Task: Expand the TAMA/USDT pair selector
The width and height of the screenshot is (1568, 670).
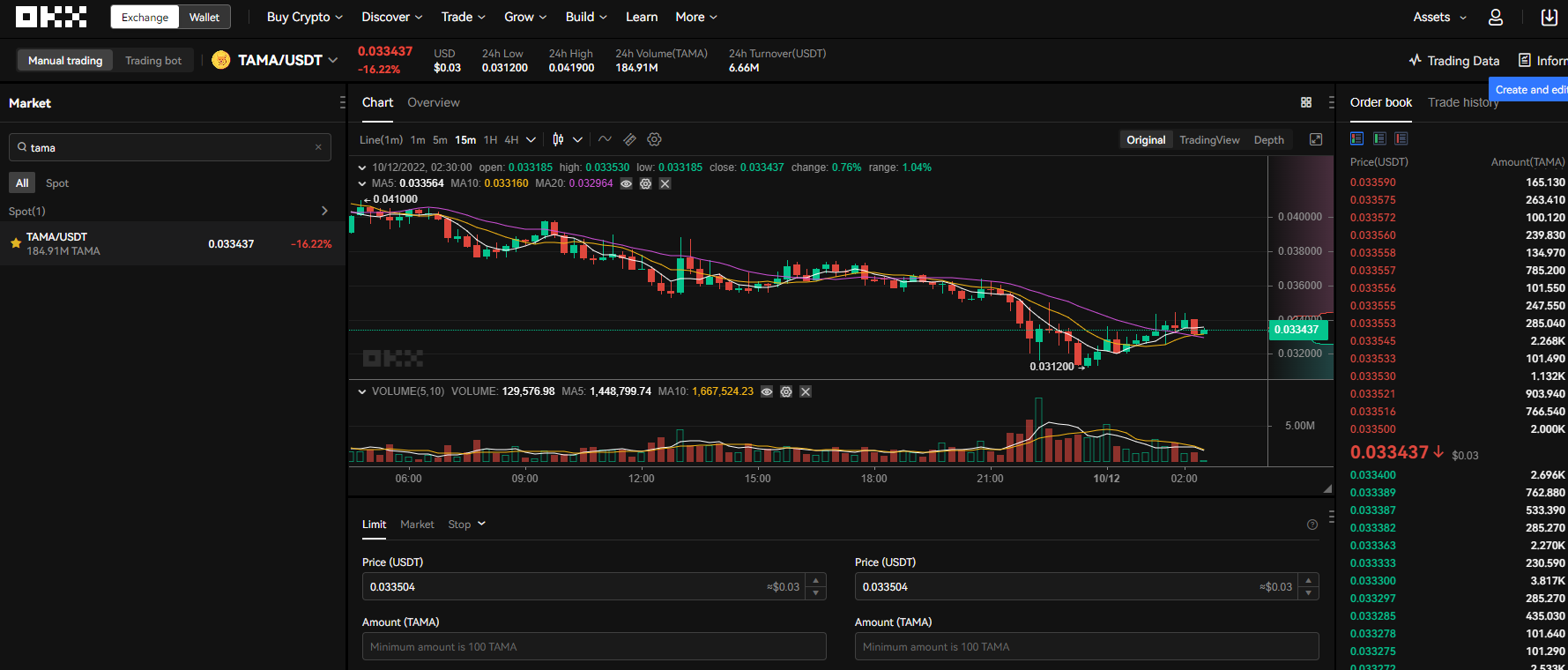Action: click(332, 60)
